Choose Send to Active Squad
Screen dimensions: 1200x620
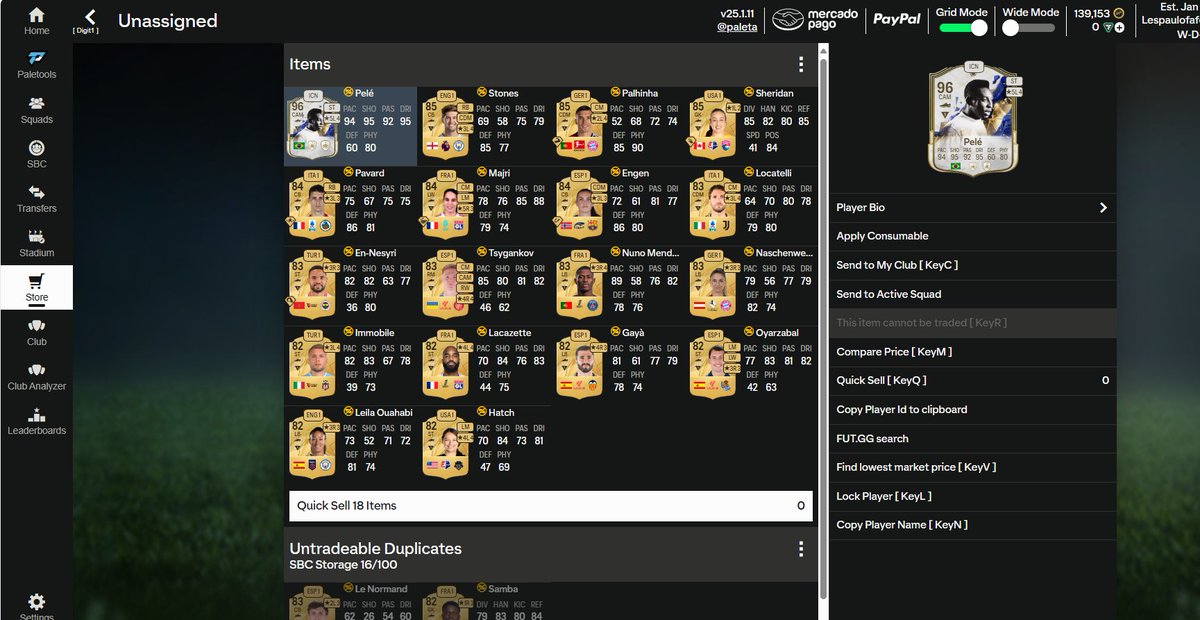pos(972,294)
